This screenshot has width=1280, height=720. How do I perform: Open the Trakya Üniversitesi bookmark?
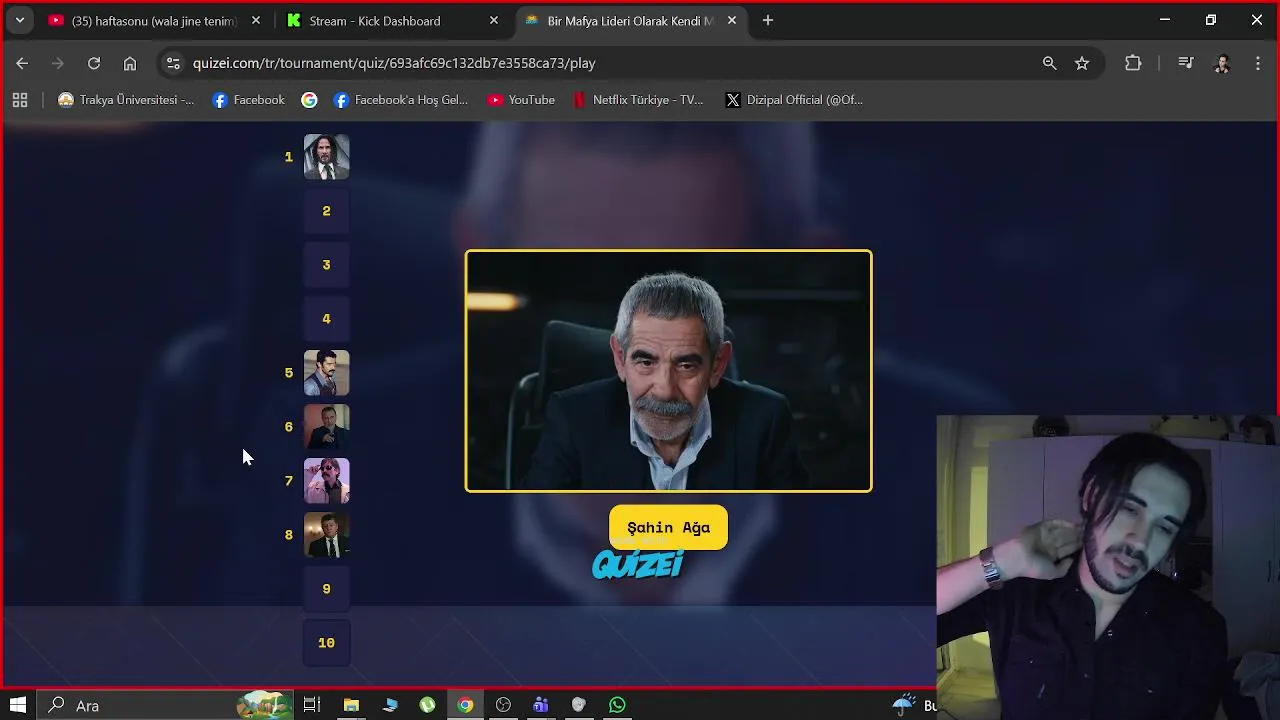click(x=126, y=100)
